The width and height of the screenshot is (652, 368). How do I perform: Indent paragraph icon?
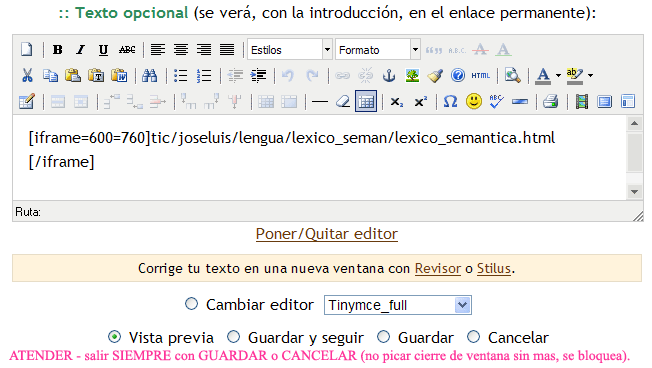(x=258, y=76)
